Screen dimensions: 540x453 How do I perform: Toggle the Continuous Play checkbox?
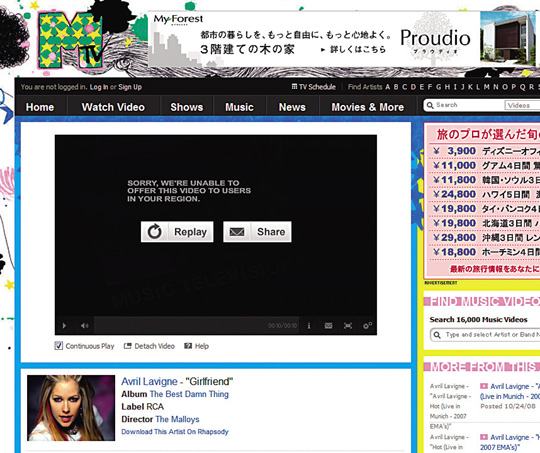click(x=59, y=346)
